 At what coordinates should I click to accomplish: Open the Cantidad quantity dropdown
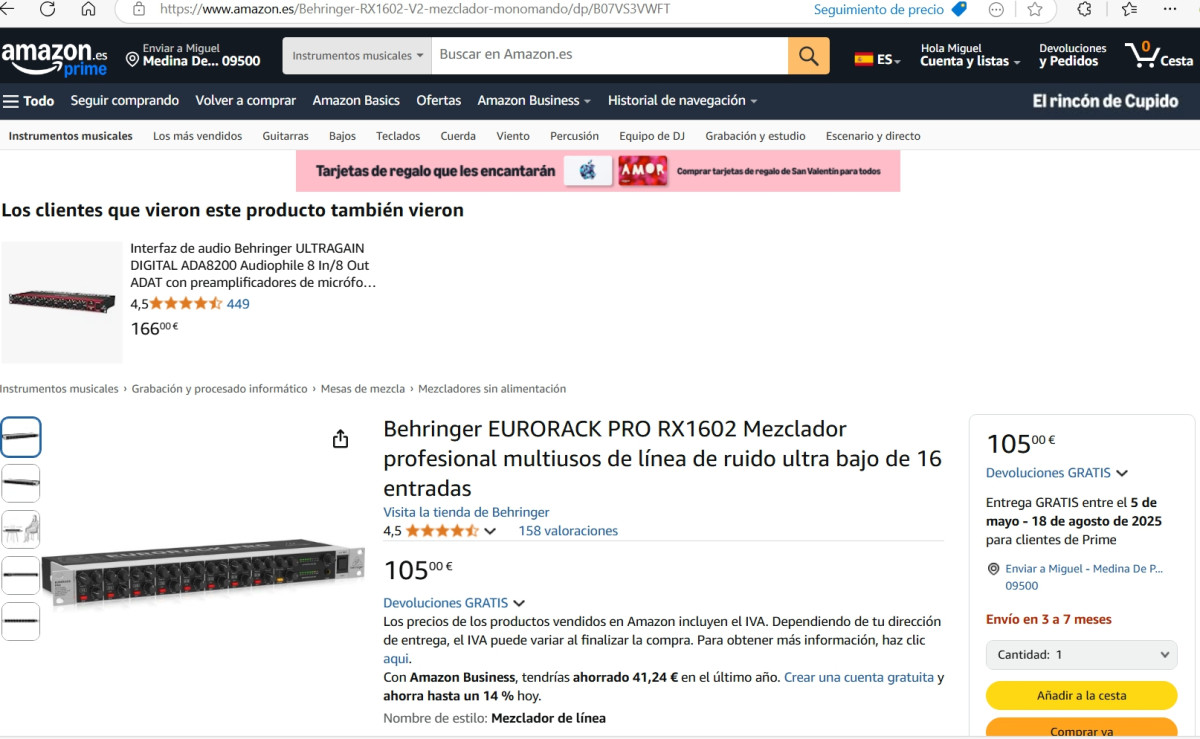coord(1082,655)
